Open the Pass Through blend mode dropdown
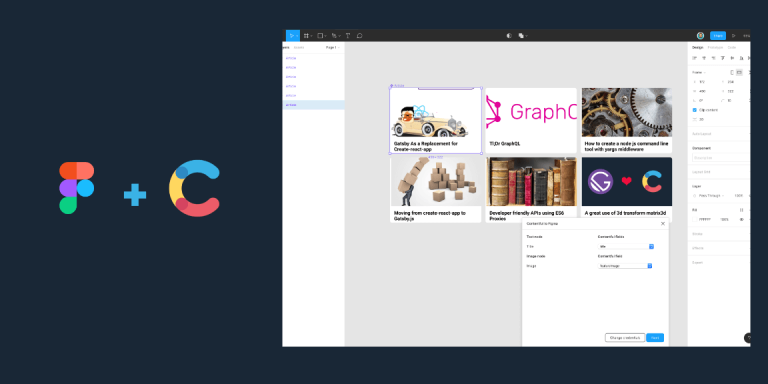This screenshot has width=768, height=384. coord(711,195)
